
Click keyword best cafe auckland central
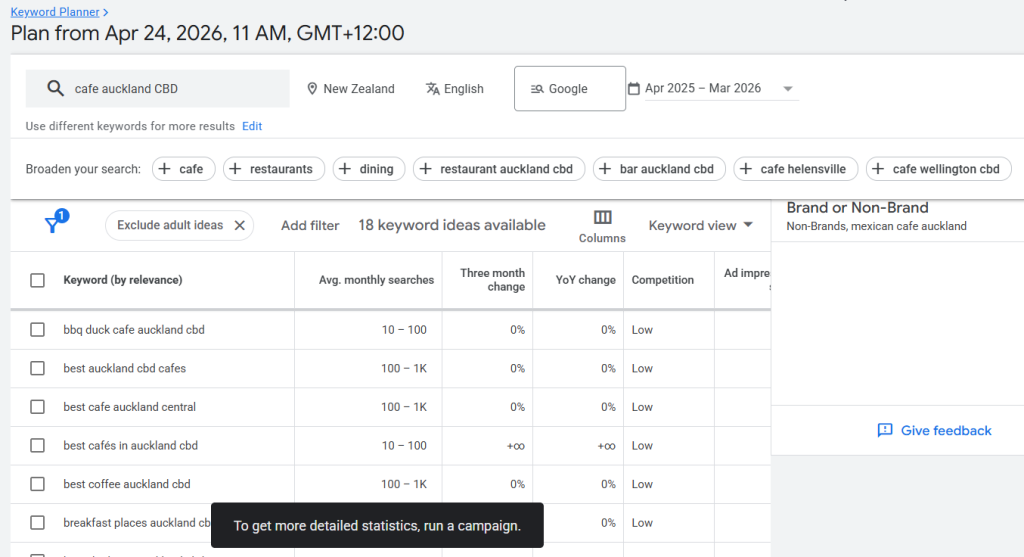(x=129, y=407)
